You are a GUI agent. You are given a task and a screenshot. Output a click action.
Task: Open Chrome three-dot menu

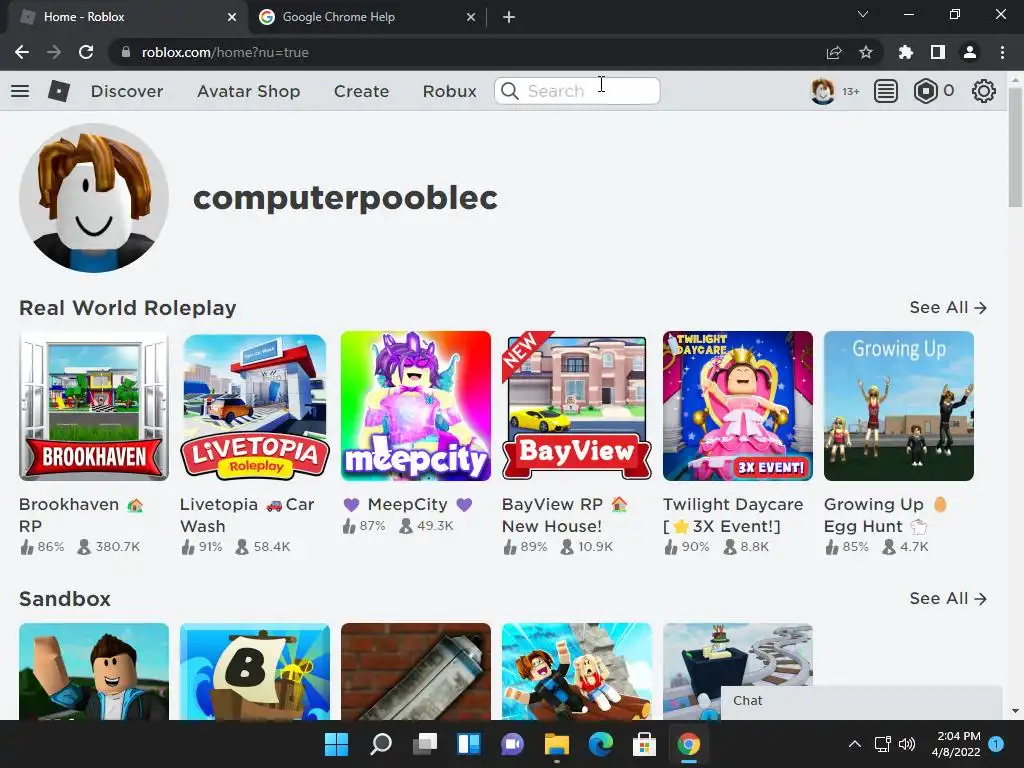click(1002, 52)
